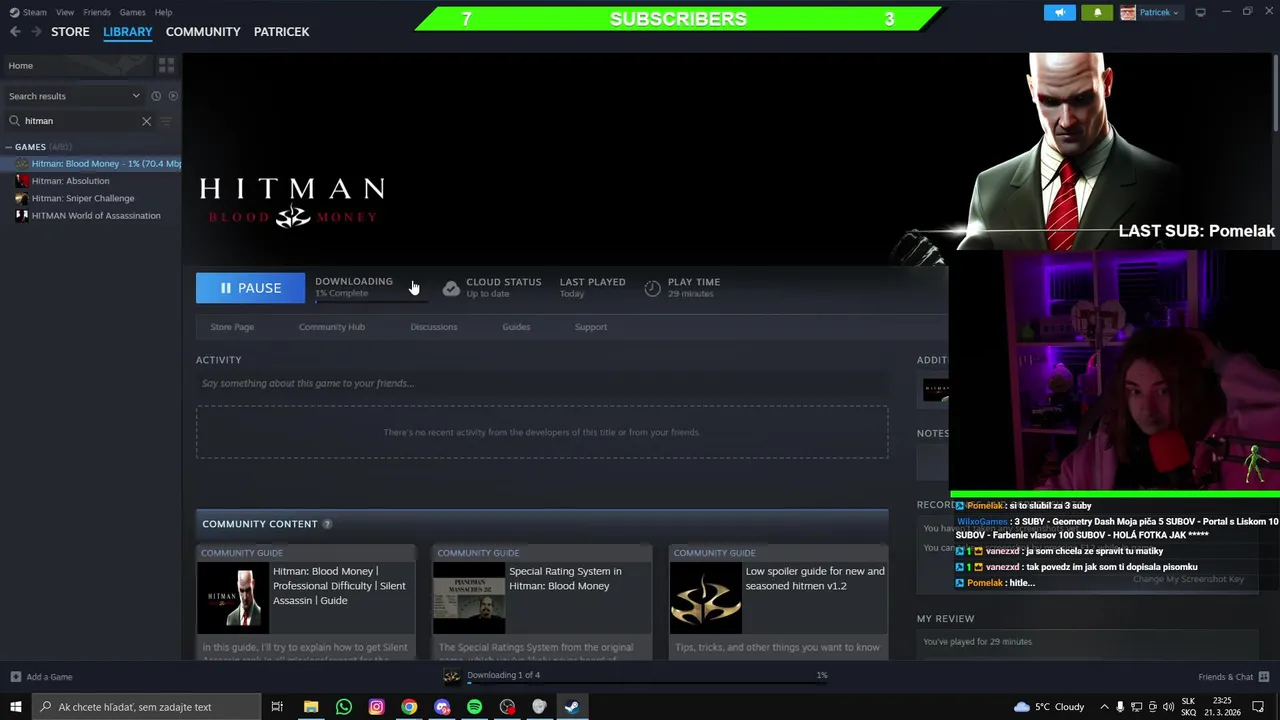
Task: Toggle collections grid view icon
Action: pos(166,65)
